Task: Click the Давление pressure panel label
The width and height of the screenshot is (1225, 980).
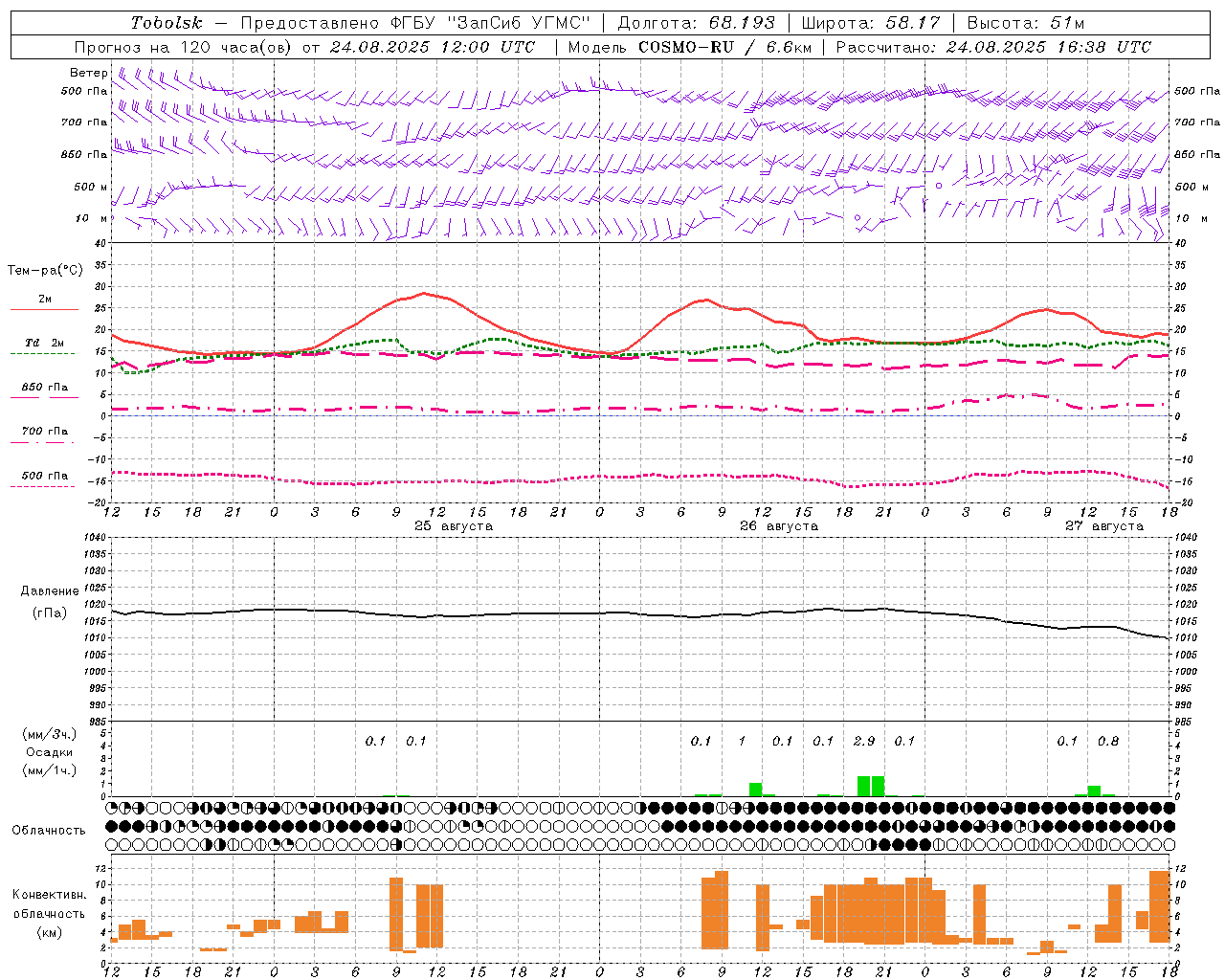Action: pos(50,591)
